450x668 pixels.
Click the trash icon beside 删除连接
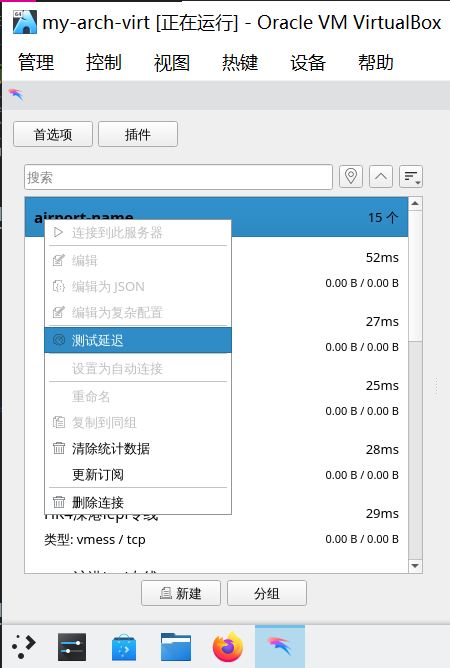[x=59, y=502]
